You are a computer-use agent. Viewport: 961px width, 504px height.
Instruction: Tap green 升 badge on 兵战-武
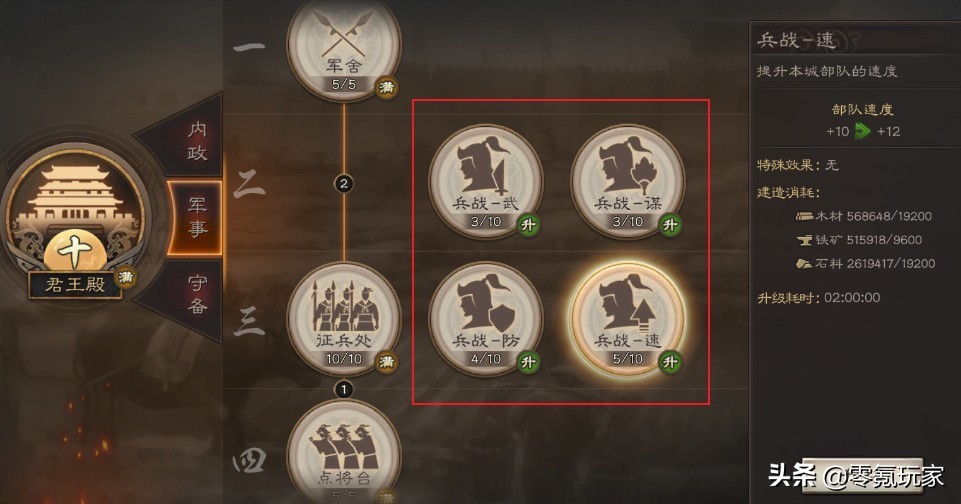528,225
